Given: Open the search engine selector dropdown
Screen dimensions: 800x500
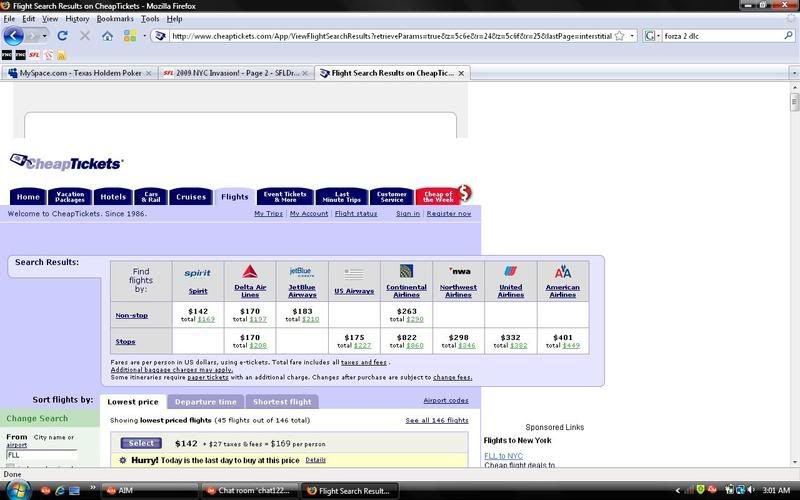Looking at the screenshot, I should (x=658, y=36).
